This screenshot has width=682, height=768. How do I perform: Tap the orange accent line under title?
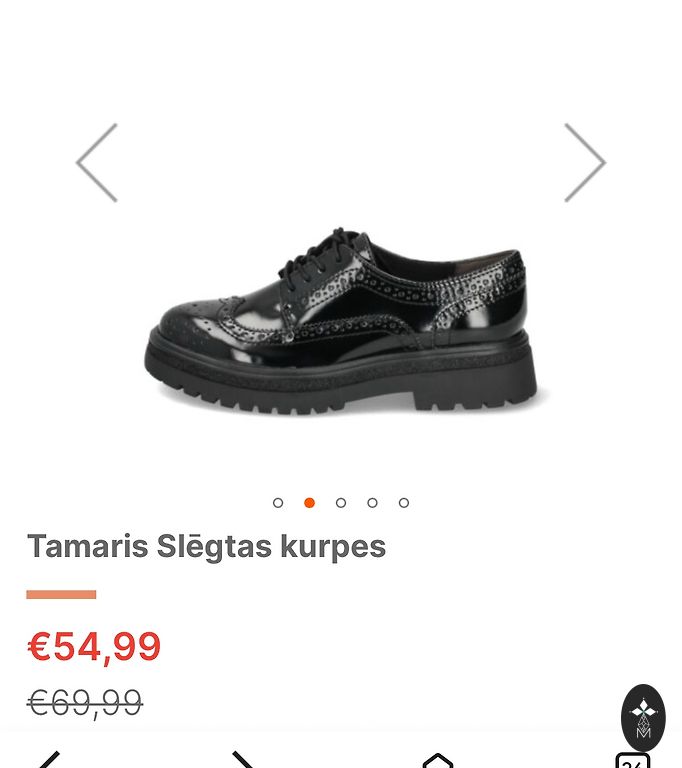click(x=61, y=595)
